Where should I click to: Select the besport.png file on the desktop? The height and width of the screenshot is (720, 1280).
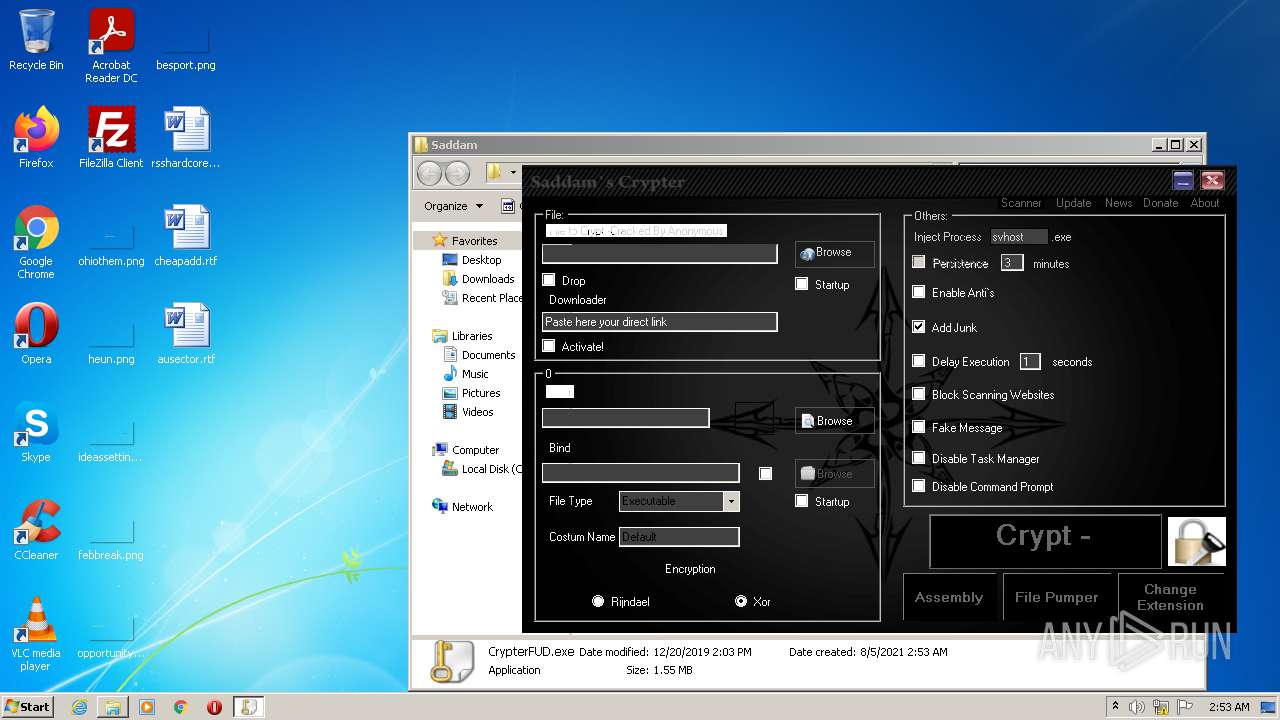(x=186, y=45)
